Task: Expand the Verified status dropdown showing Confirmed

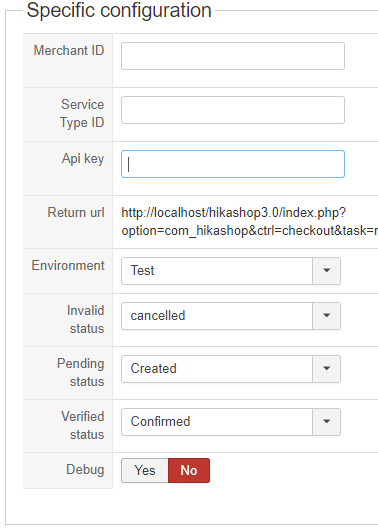Action: point(231,422)
